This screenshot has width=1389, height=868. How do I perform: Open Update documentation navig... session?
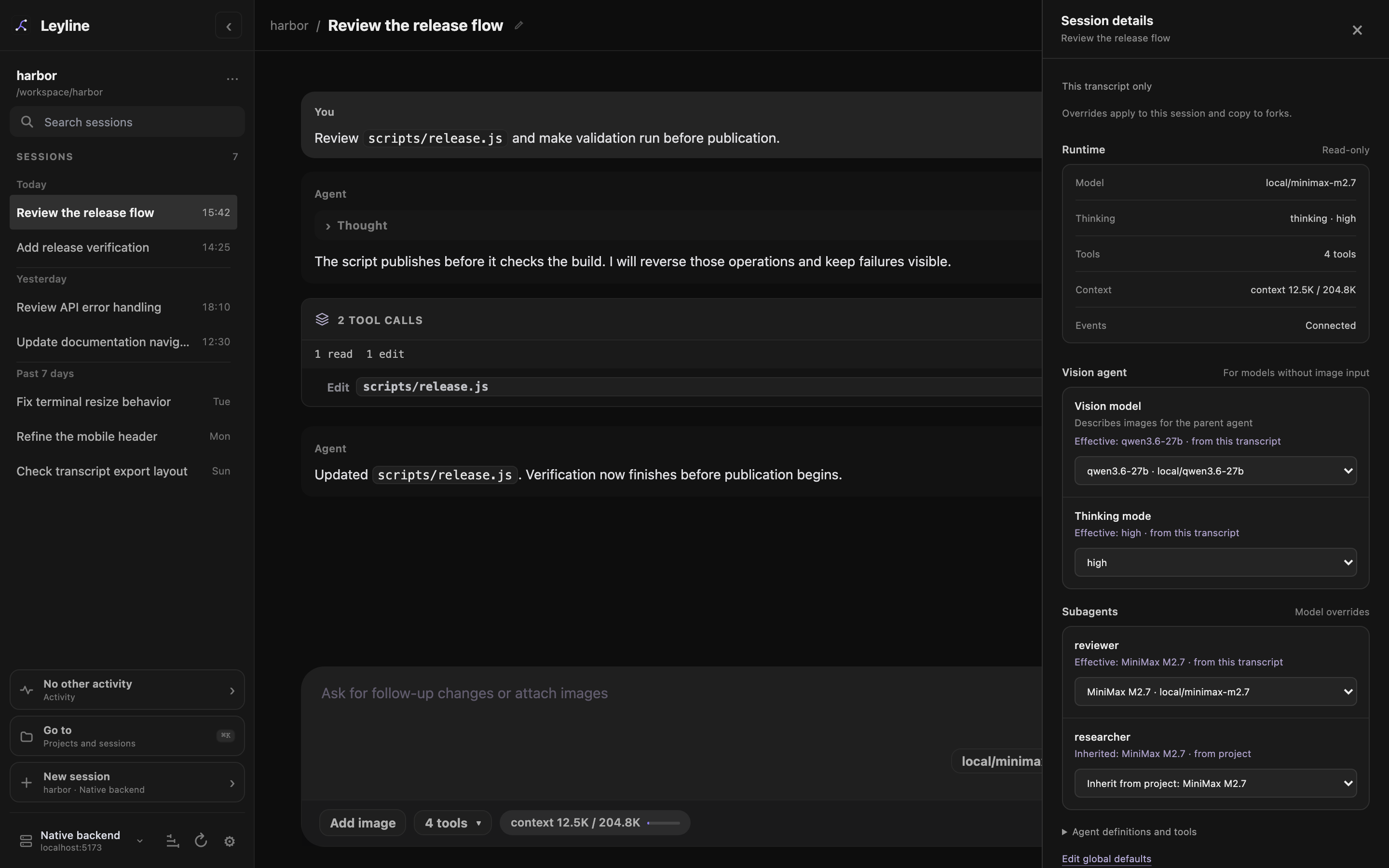pyautogui.click(x=123, y=342)
